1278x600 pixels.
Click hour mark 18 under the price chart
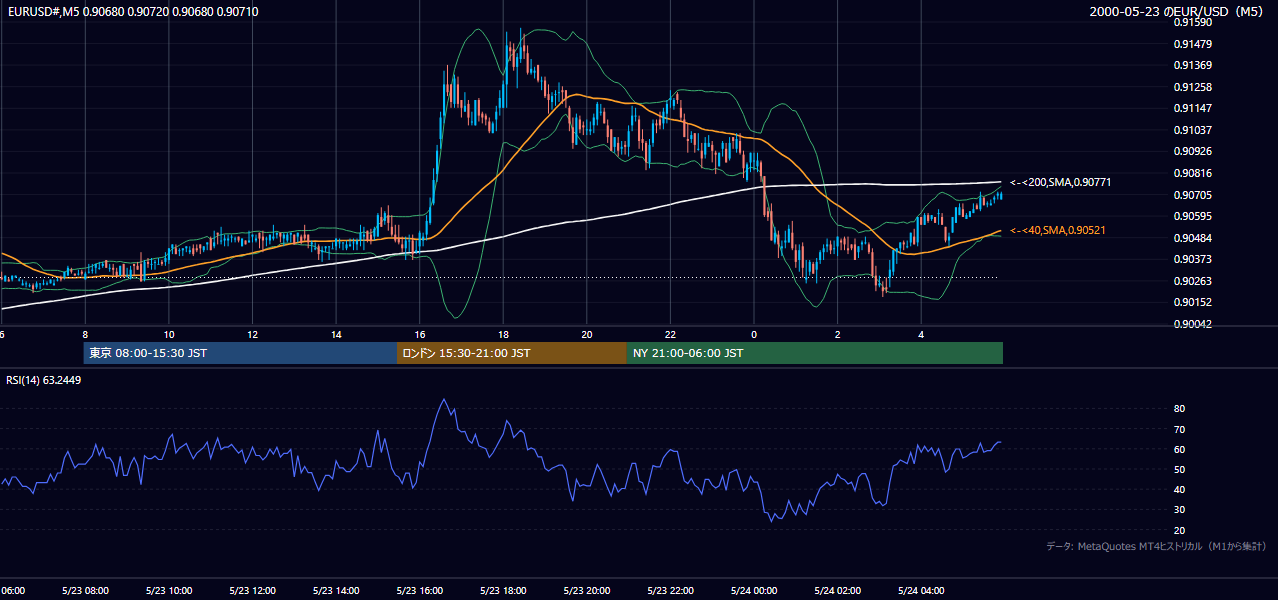point(503,334)
